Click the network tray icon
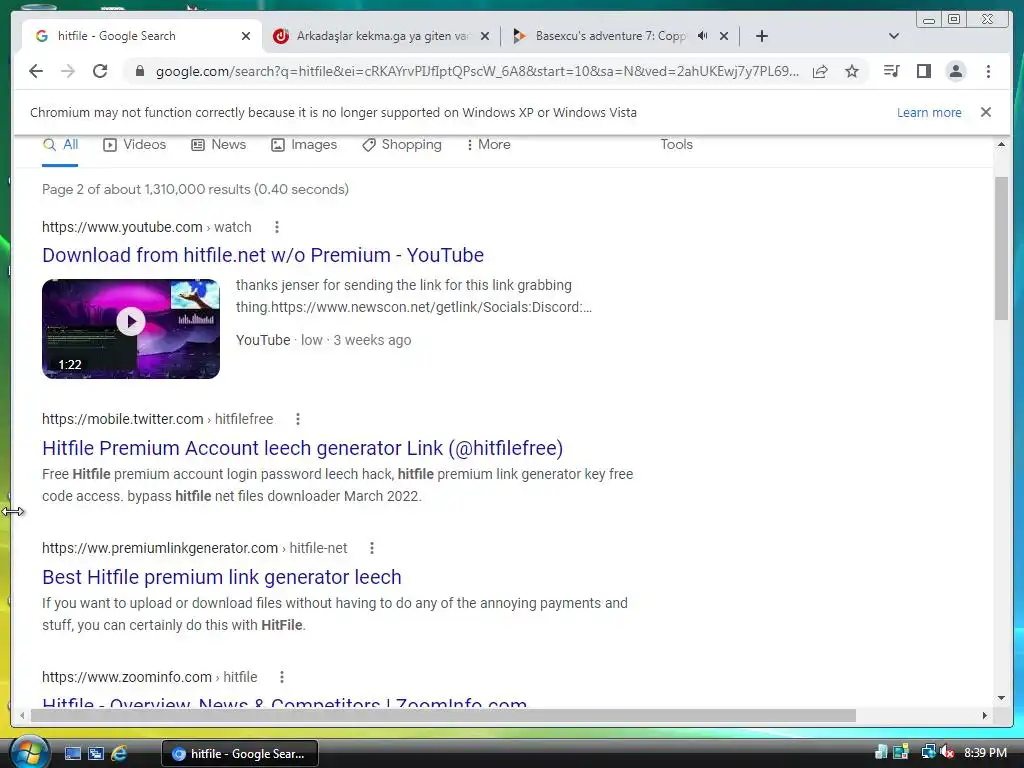The image size is (1024, 768). [927, 752]
